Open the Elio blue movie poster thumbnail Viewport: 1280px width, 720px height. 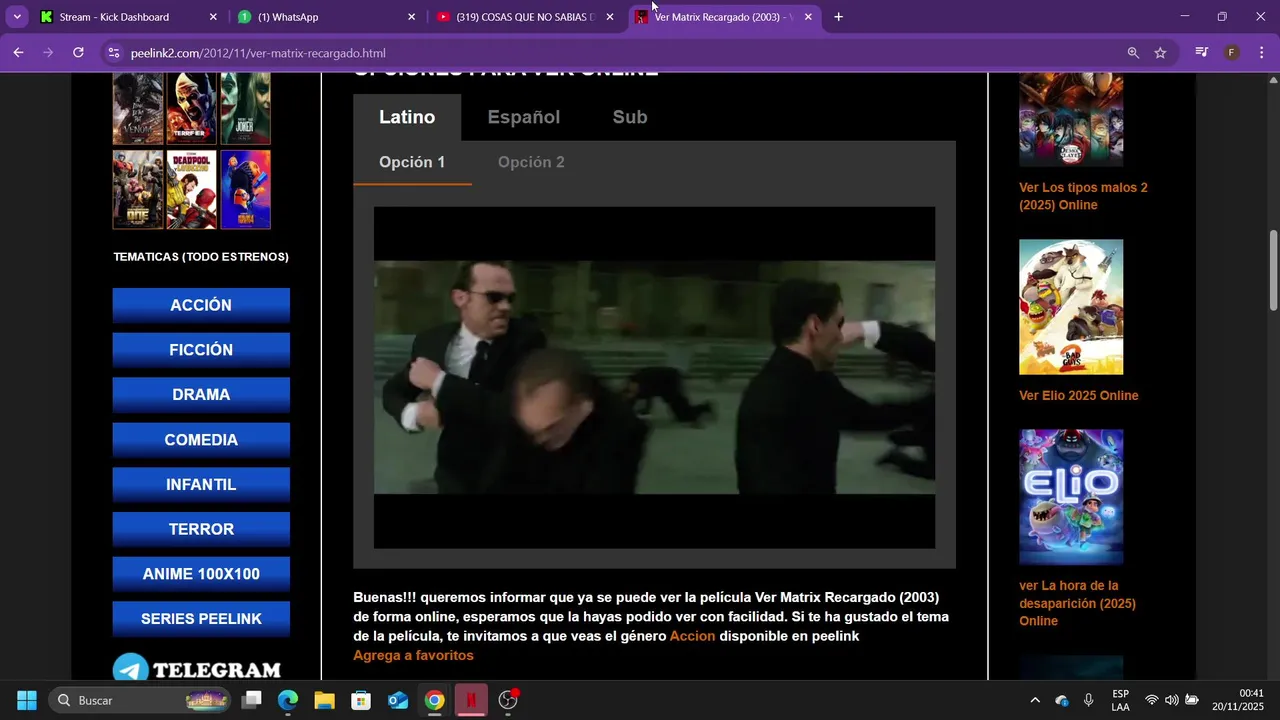pos(1071,497)
